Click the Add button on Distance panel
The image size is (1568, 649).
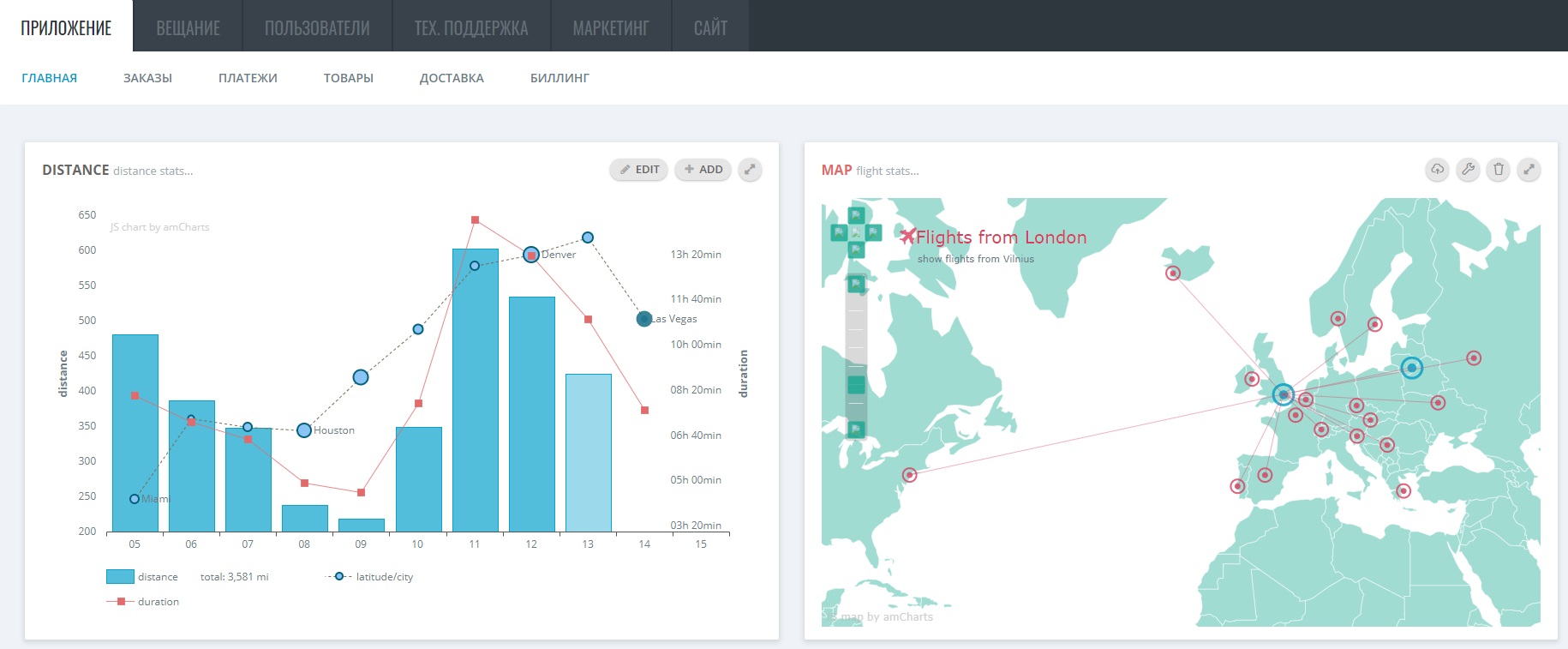[703, 170]
